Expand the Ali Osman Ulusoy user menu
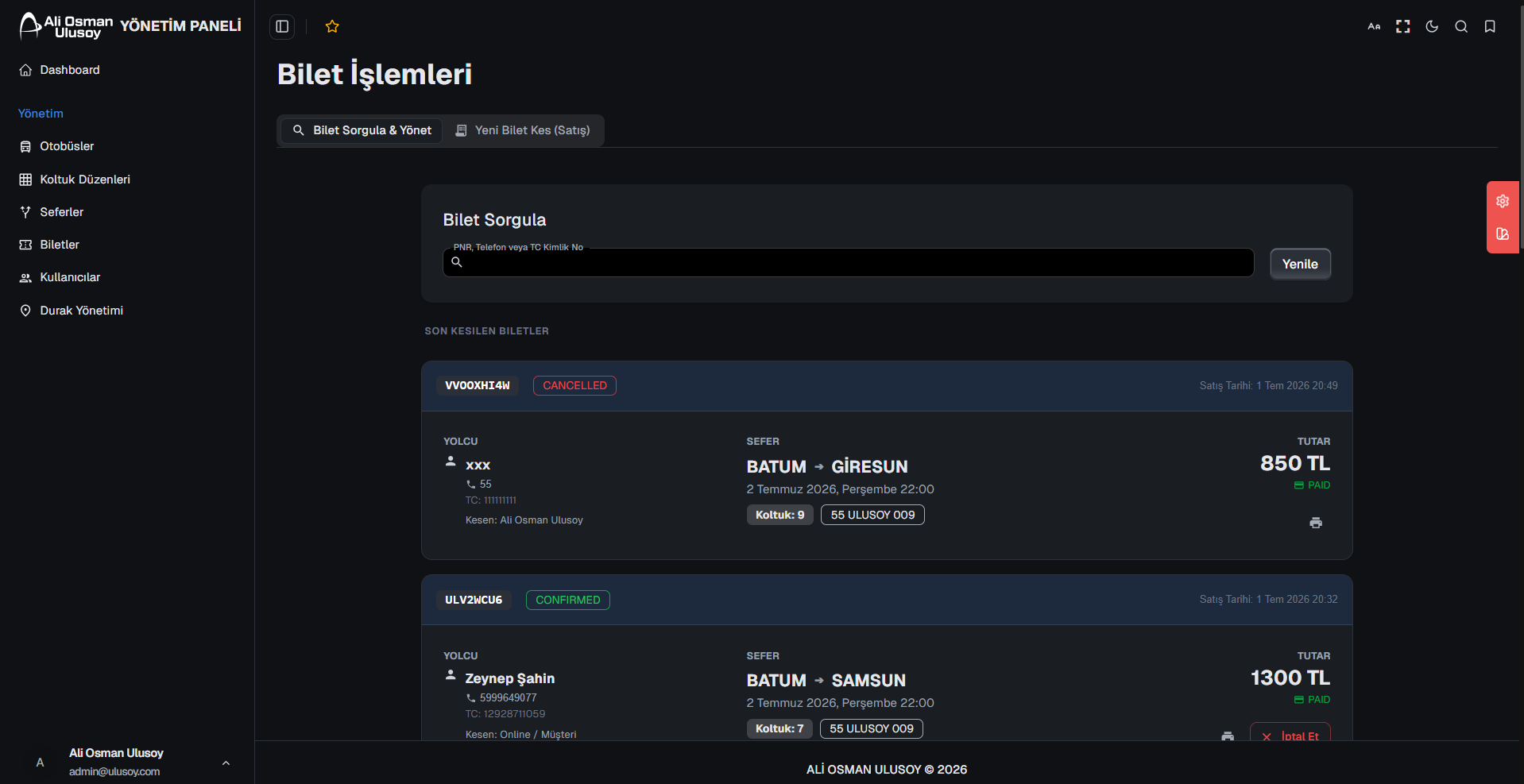This screenshot has height=784, width=1524. tap(226, 763)
